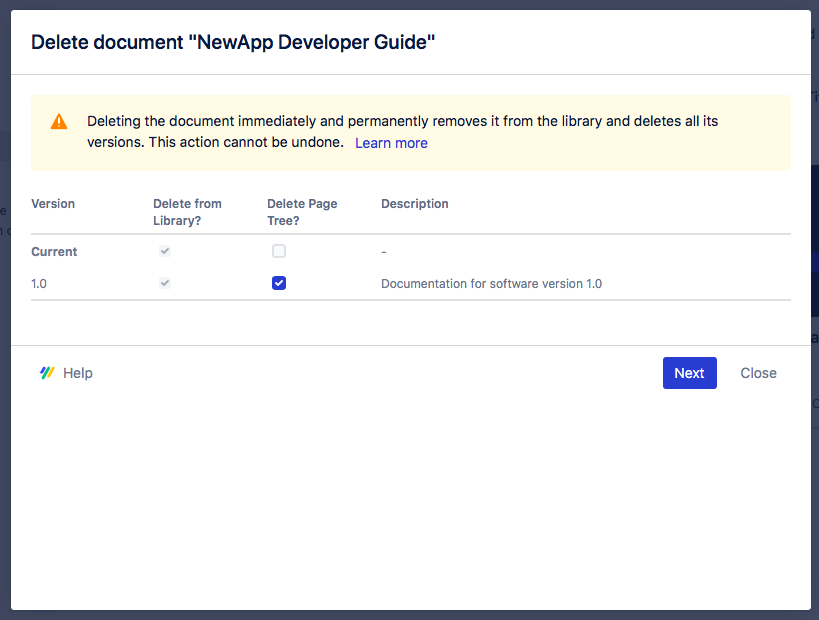Click the "Delete from Library?" column header
This screenshot has height=620, width=819.
click(187, 211)
